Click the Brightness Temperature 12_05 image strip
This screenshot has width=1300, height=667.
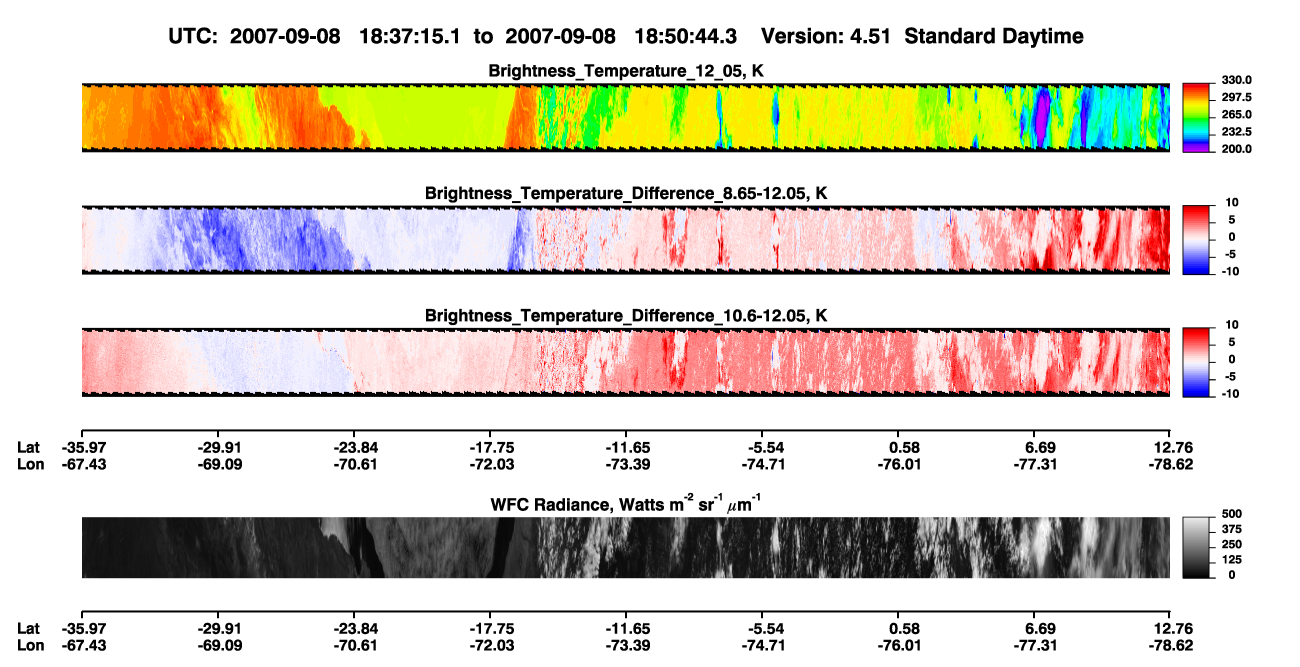(x=625, y=117)
